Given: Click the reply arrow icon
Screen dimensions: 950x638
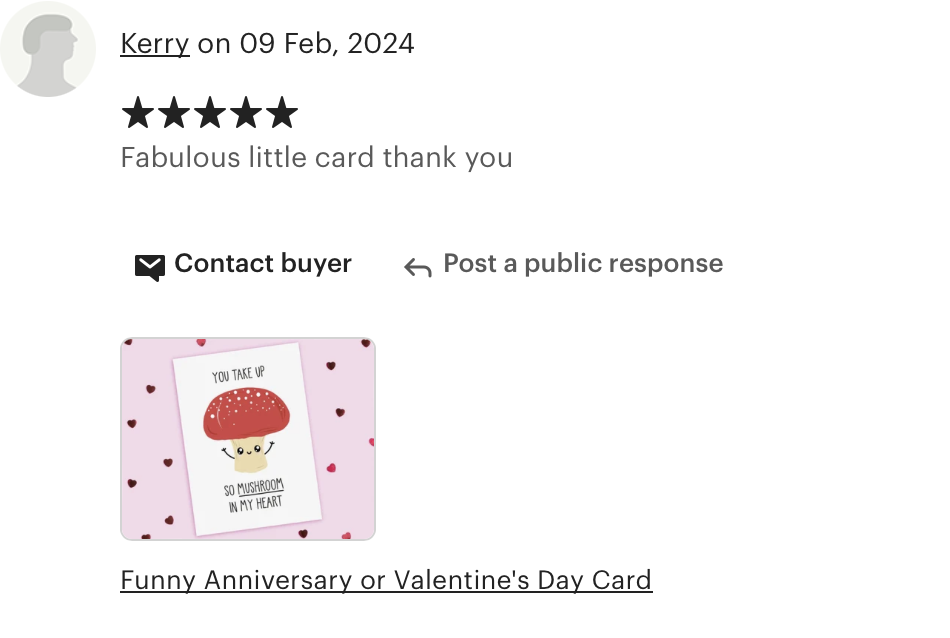Looking at the screenshot, I should tap(418, 267).
